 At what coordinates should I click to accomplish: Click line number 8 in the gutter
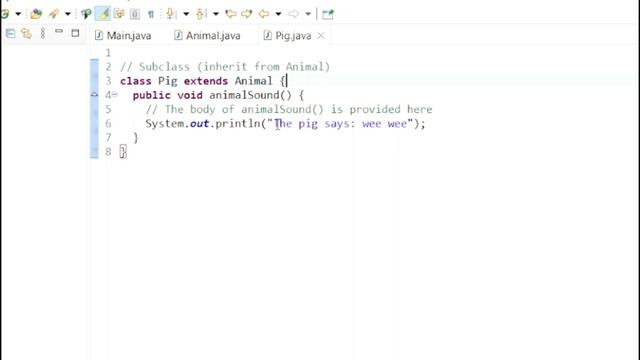pos(108,152)
